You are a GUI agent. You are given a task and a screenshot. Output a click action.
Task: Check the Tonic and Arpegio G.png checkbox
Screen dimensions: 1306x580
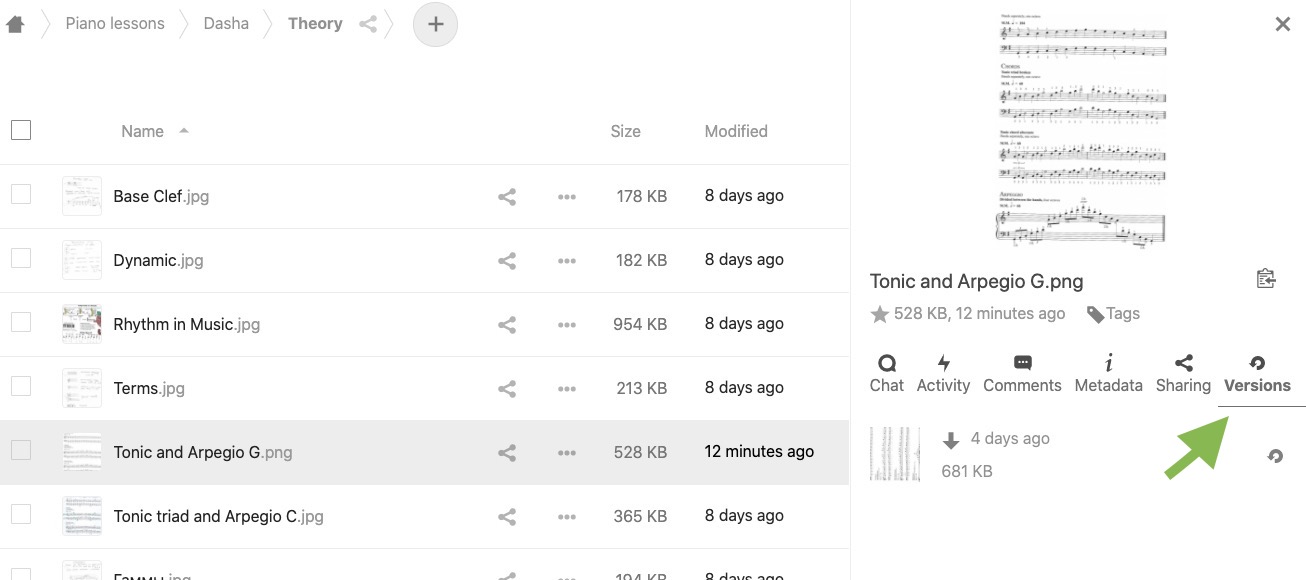point(21,450)
